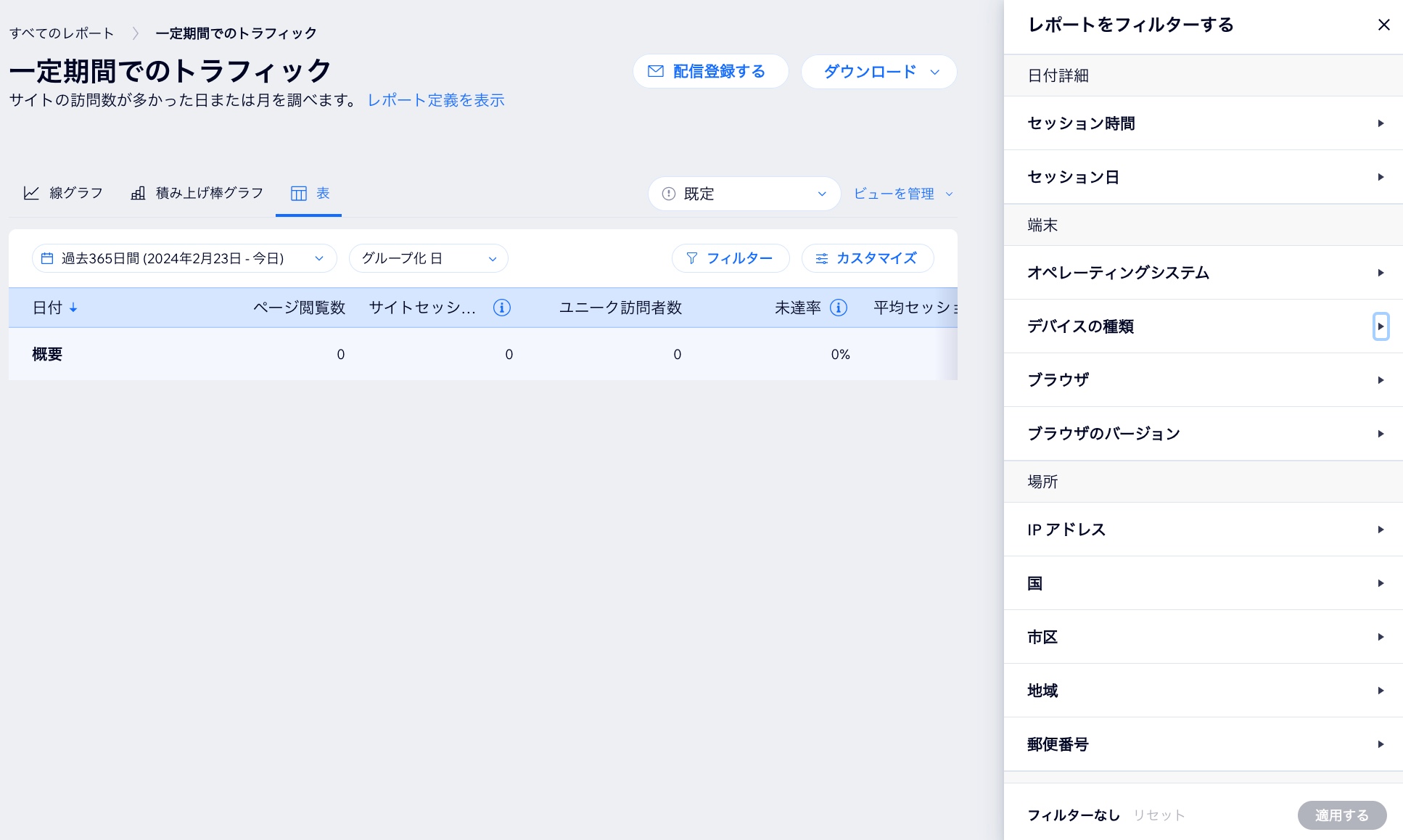Open the レポート定義を表示 link
This screenshot has width=1403, height=840.
coord(436,100)
